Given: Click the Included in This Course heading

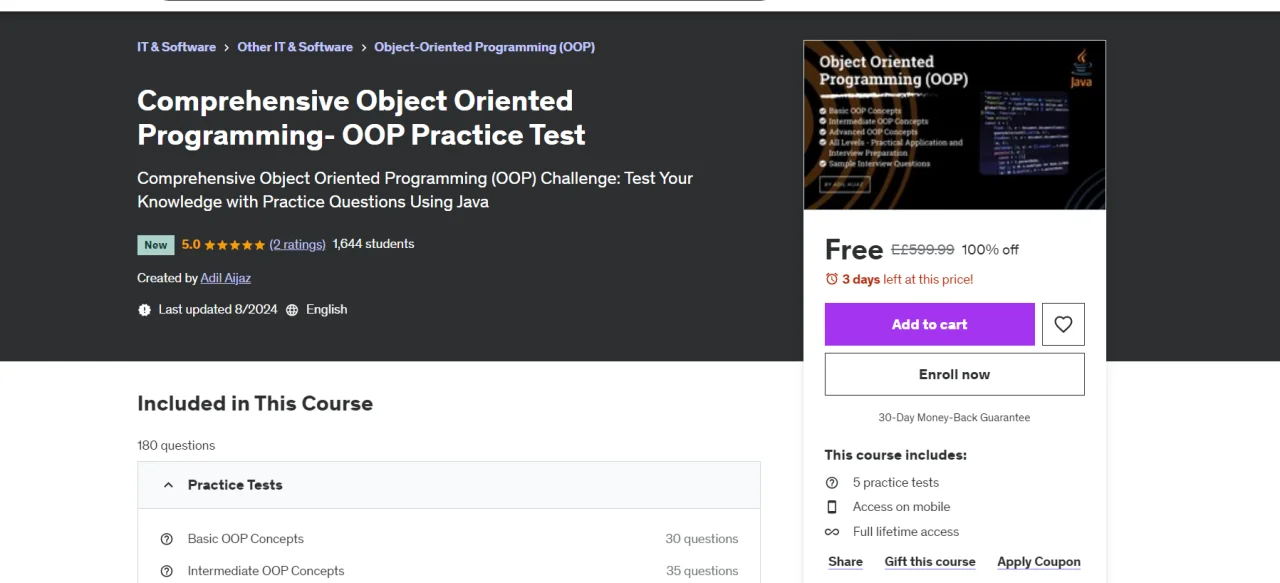Looking at the screenshot, I should pyautogui.click(x=255, y=404).
